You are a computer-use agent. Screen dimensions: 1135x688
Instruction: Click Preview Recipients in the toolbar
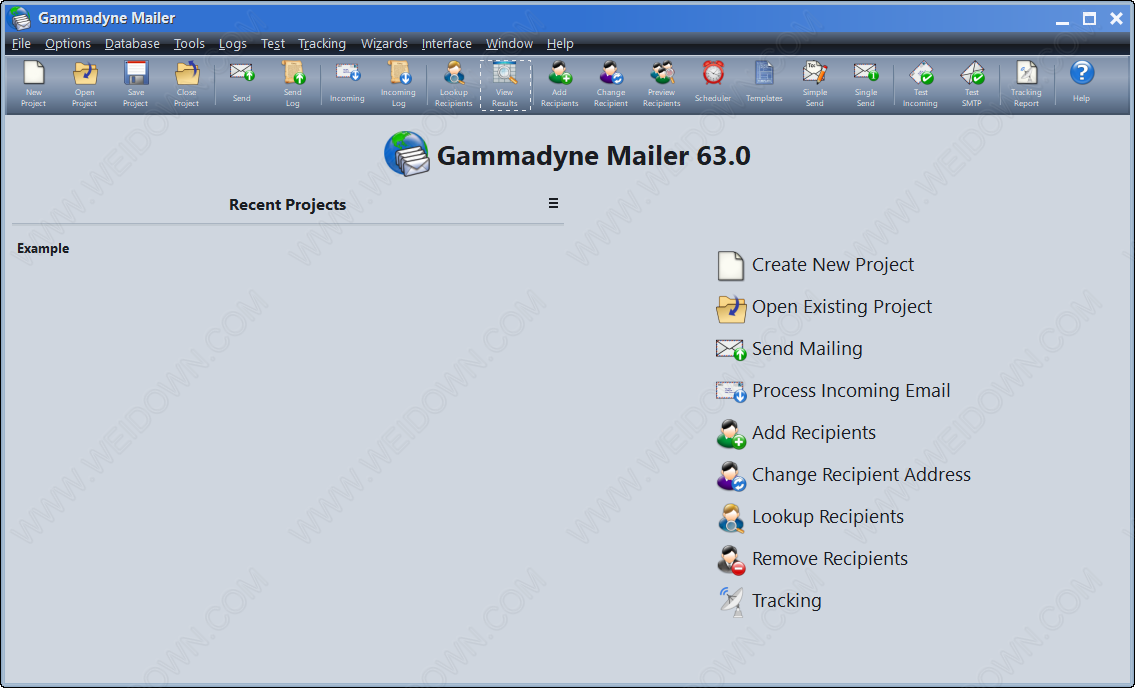click(662, 84)
